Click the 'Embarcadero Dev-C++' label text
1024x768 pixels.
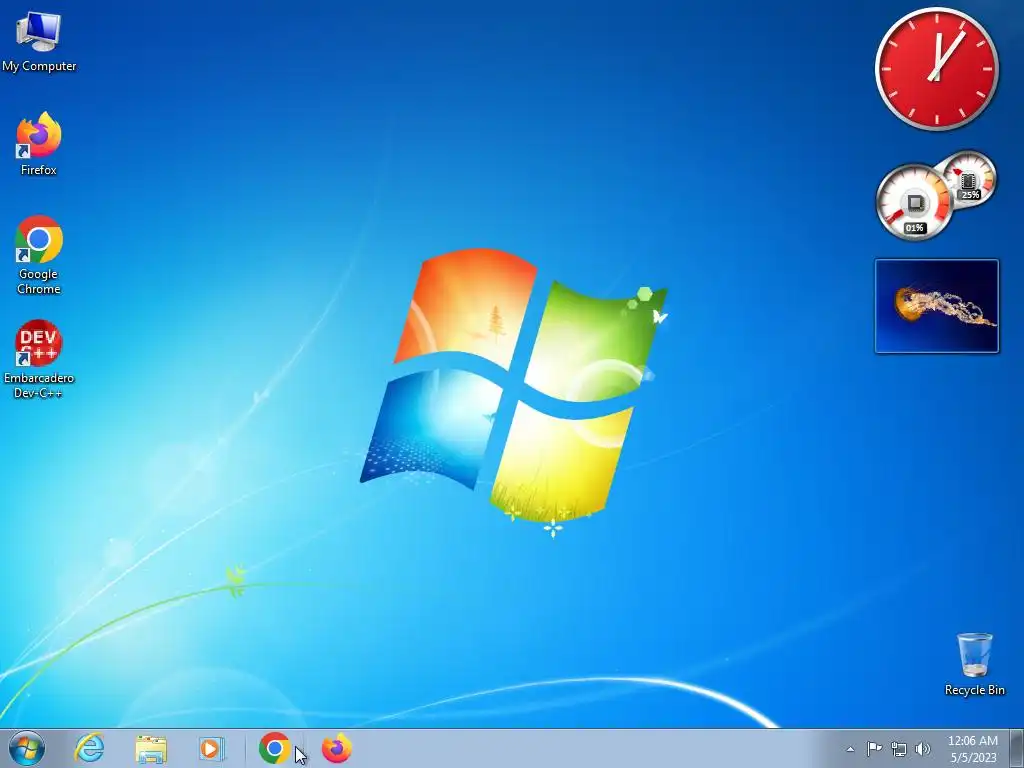click(x=39, y=385)
